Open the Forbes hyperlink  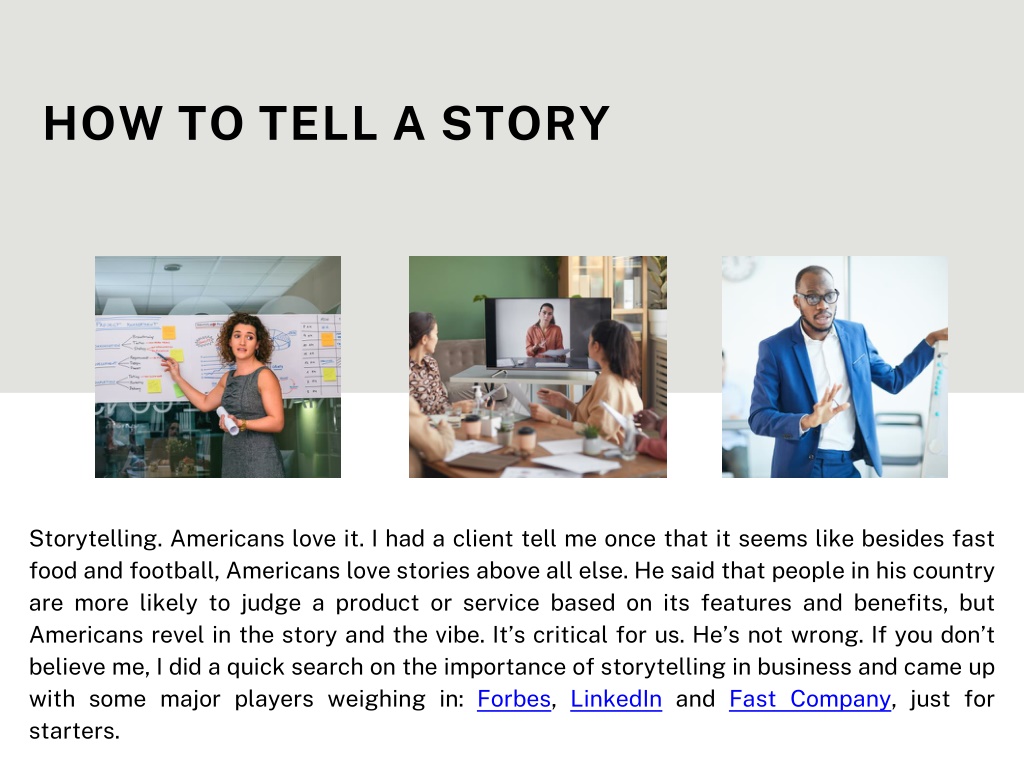pyautogui.click(x=514, y=699)
